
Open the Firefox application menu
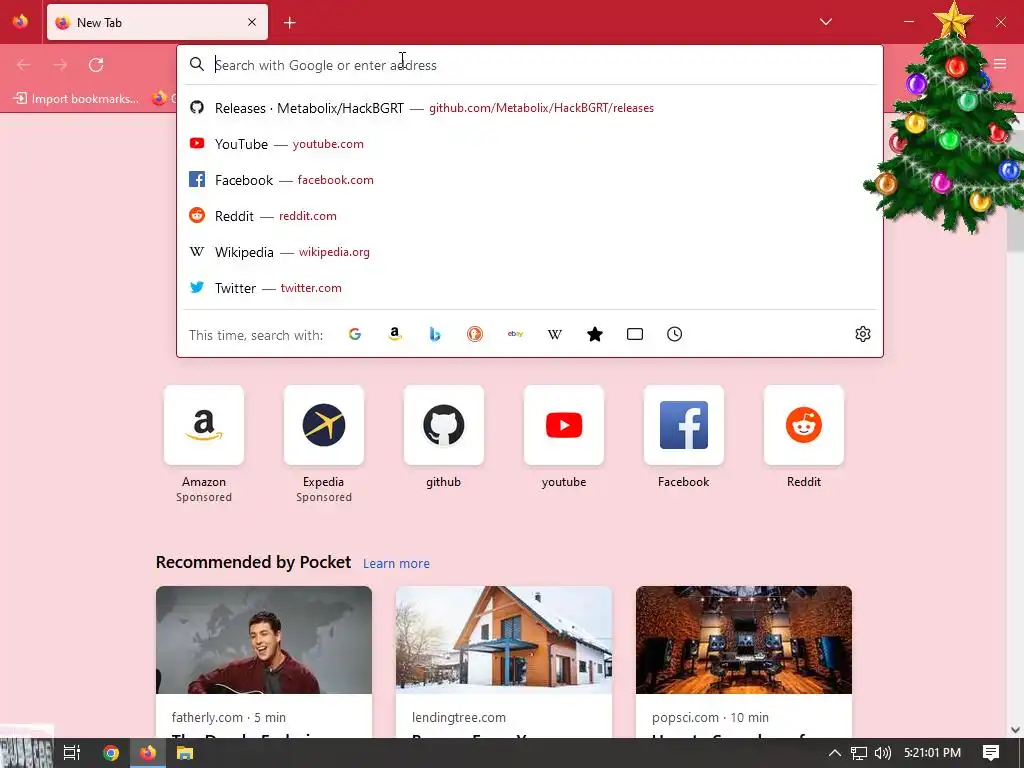[1000, 64]
